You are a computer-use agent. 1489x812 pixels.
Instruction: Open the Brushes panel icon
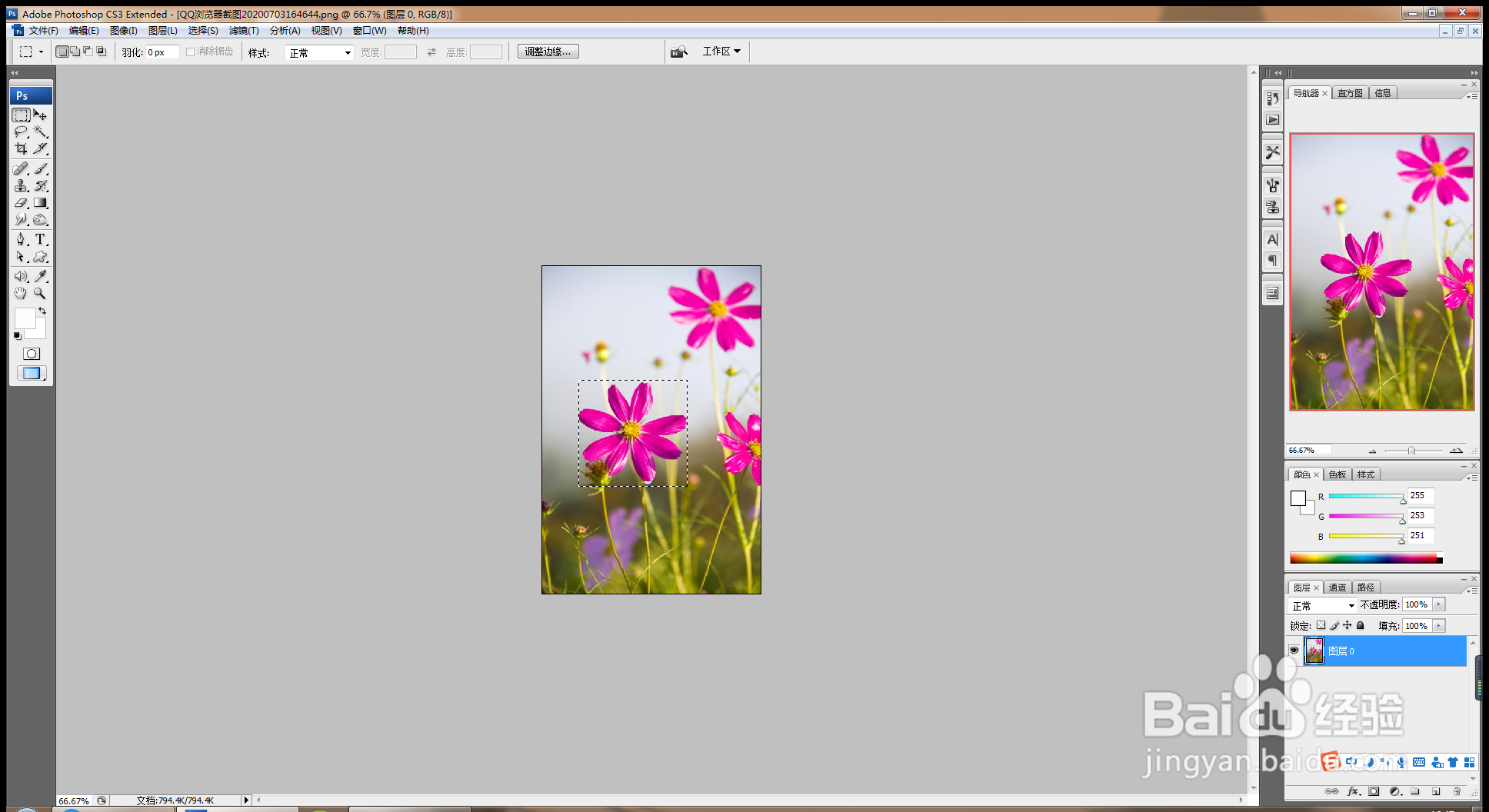(1273, 185)
